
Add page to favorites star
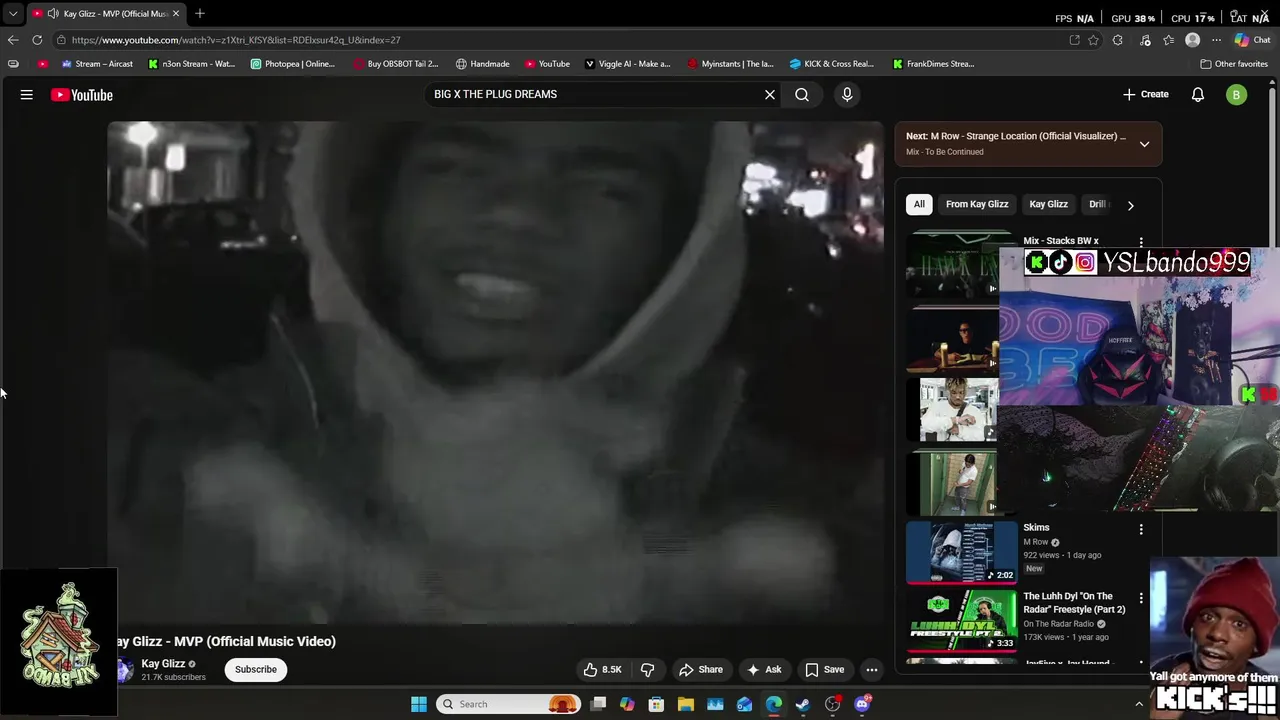[x=1094, y=40]
